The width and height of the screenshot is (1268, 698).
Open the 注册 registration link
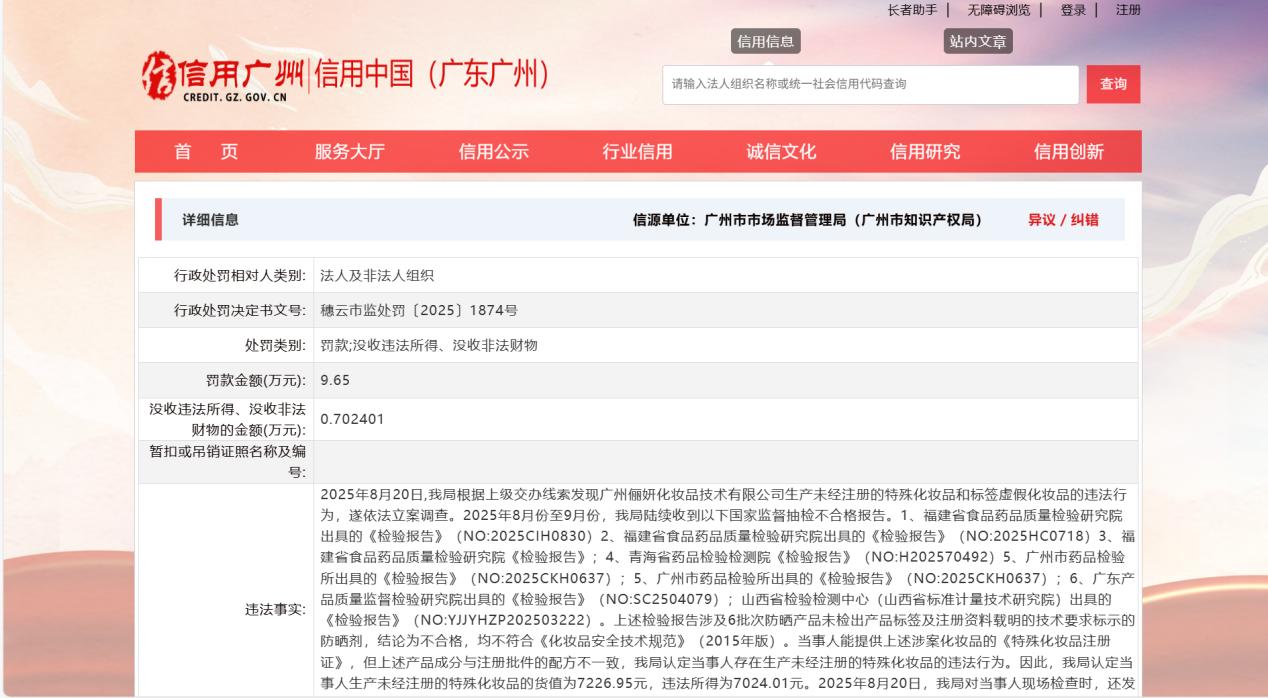click(x=1128, y=10)
